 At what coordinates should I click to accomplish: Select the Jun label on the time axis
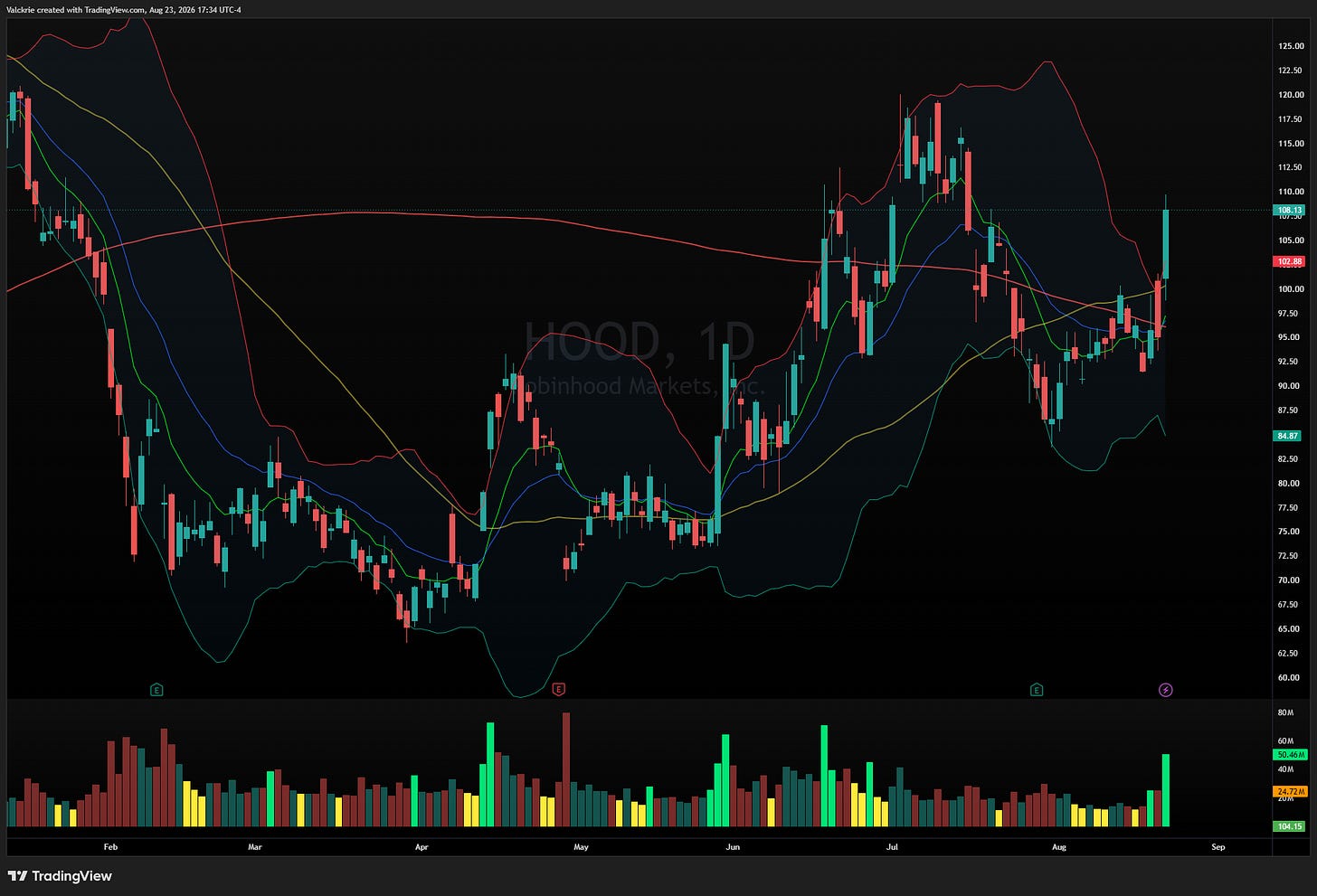733,847
